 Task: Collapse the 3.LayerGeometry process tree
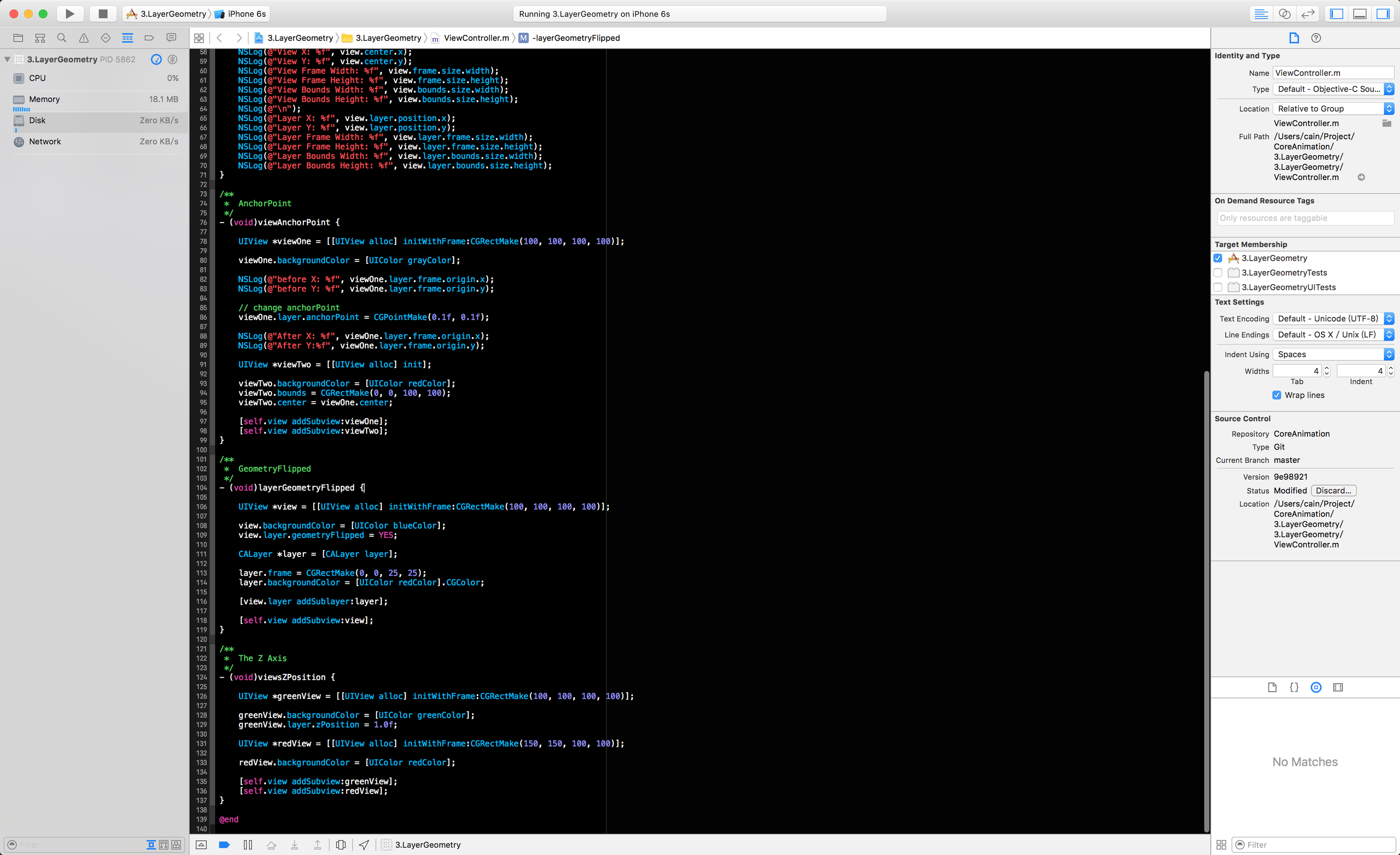tap(7, 59)
